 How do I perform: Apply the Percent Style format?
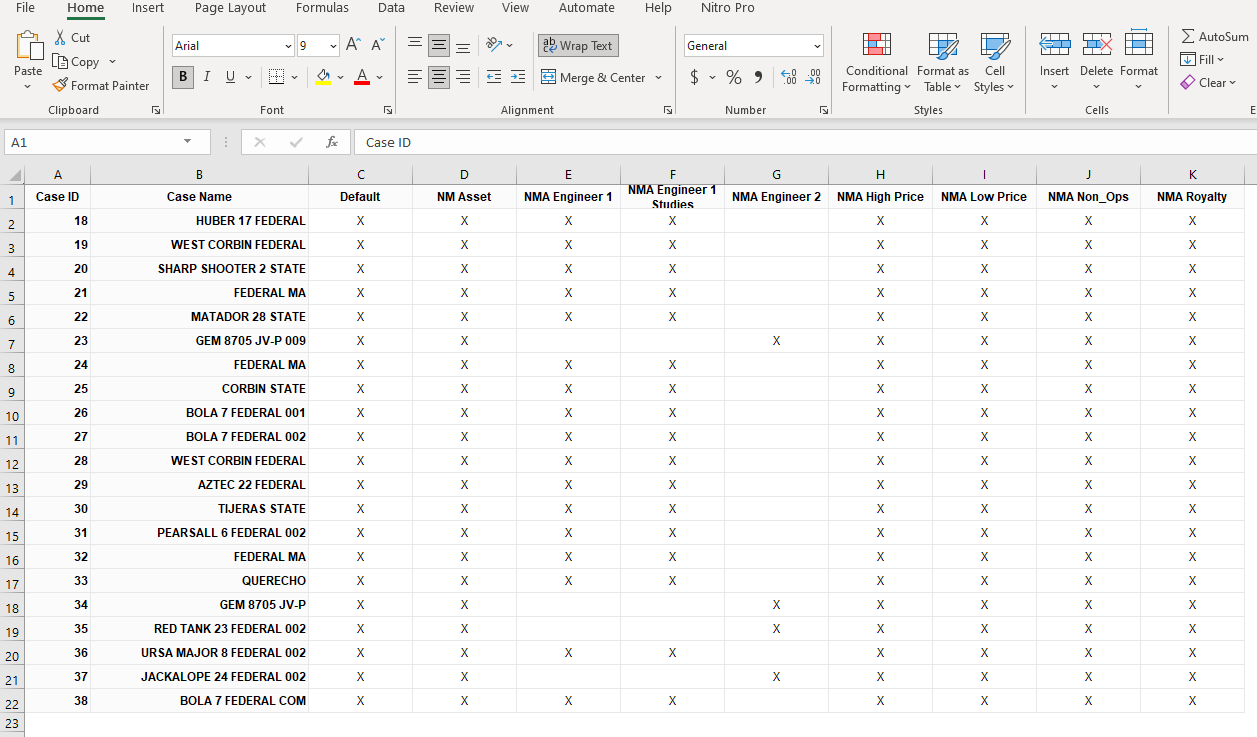tap(734, 77)
